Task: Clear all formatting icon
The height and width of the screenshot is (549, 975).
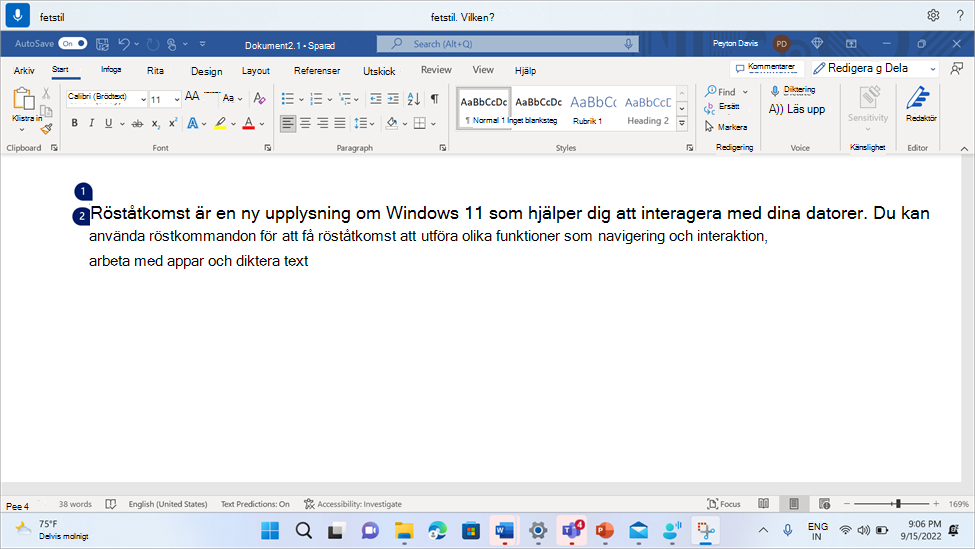Action: tap(259, 98)
